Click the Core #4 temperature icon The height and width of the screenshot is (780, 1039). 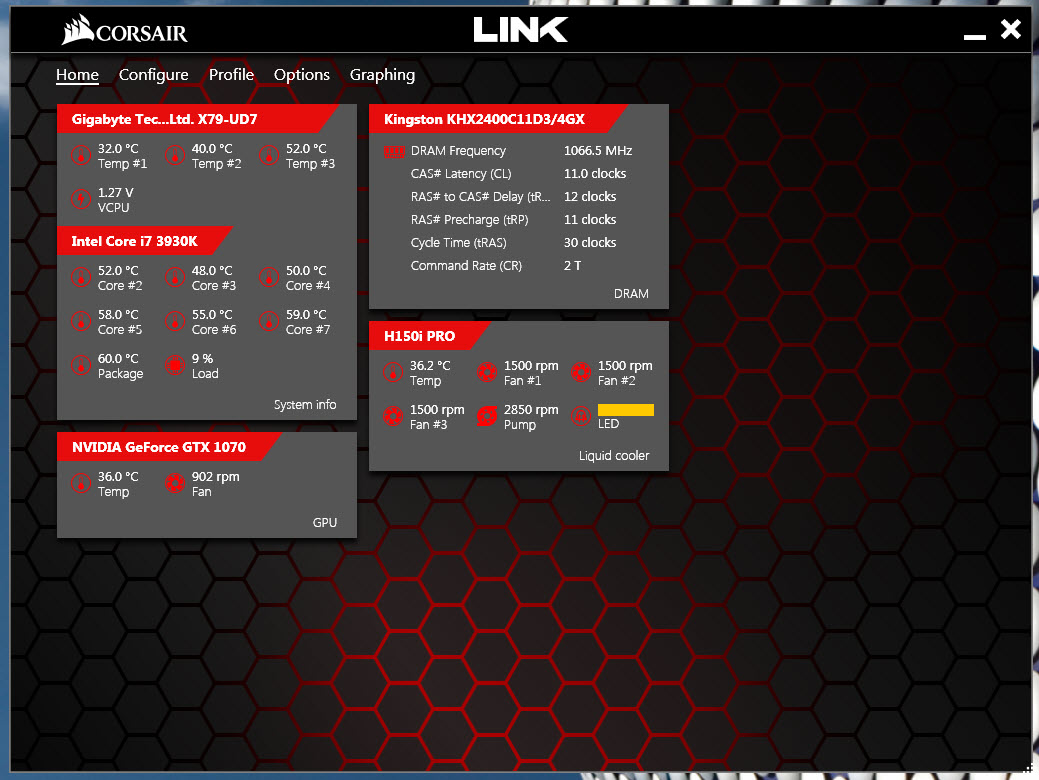tap(268, 278)
